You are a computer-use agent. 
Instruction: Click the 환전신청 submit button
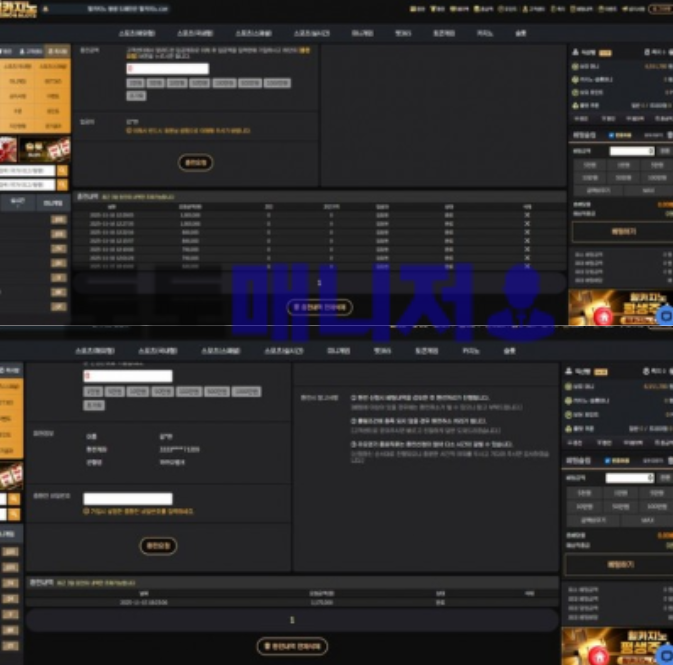tap(196, 162)
